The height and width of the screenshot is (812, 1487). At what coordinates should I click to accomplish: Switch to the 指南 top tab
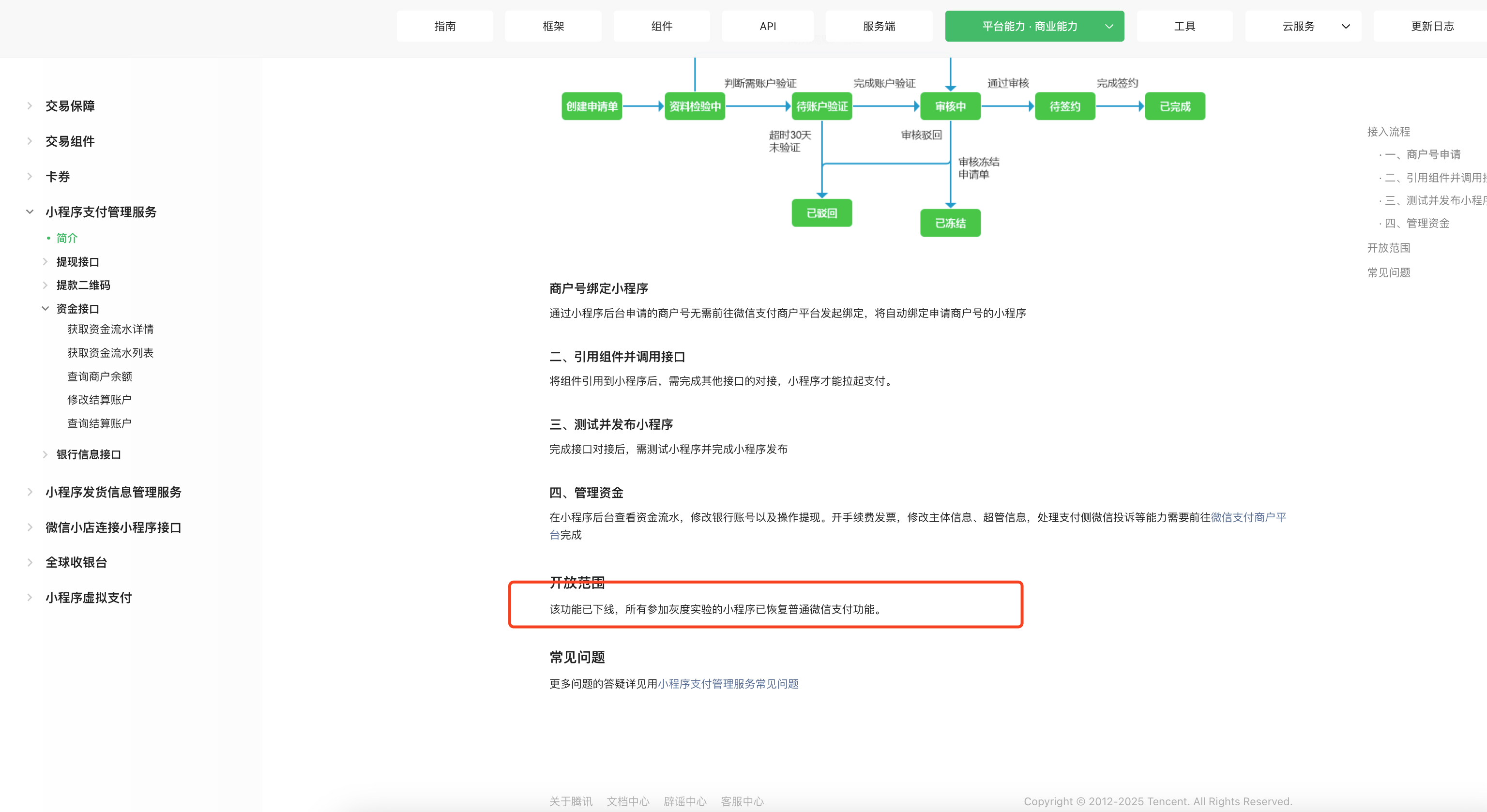444,27
